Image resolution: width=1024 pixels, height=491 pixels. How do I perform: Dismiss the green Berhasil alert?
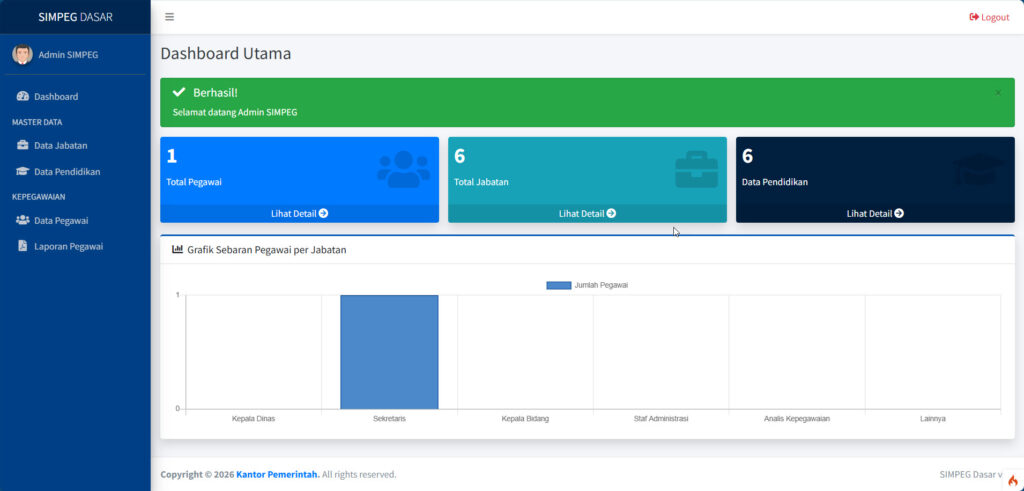coord(997,93)
